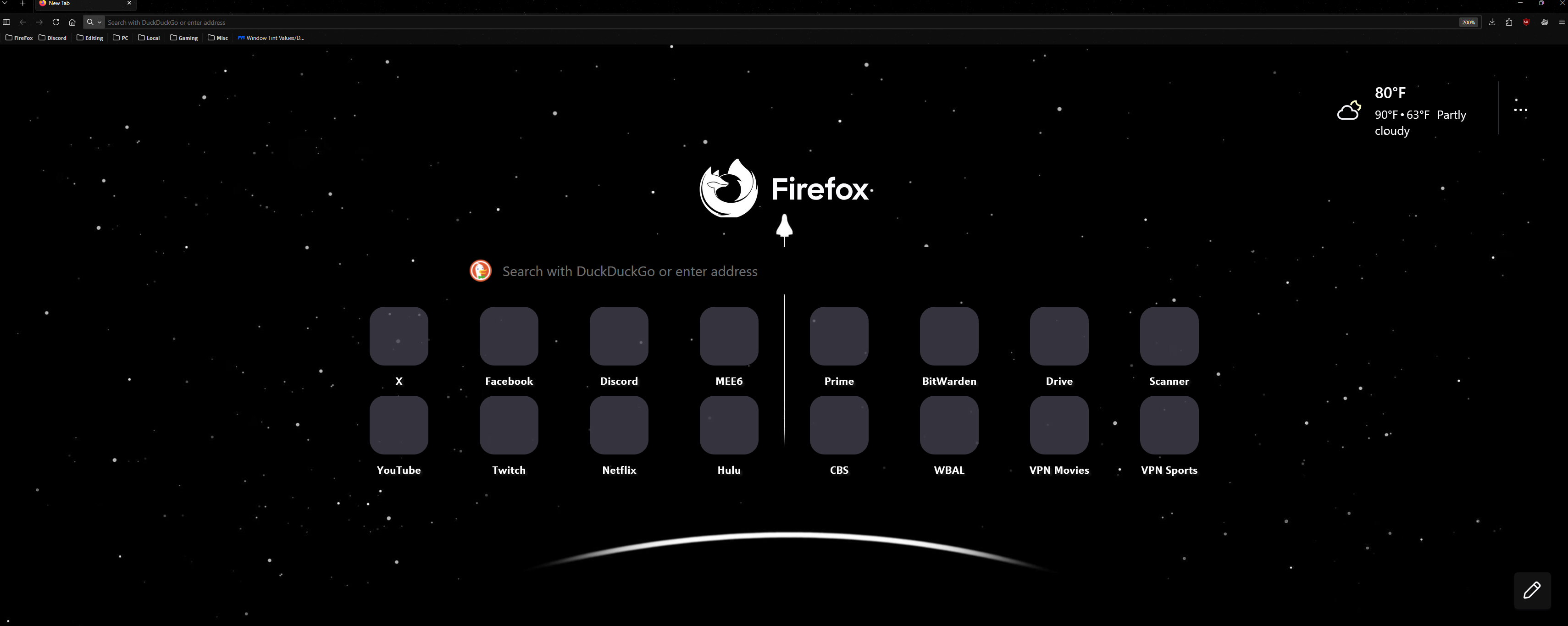Open the Firefox hamburger application menu
The width and height of the screenshot is (1568, 626).
point(1561,22)
